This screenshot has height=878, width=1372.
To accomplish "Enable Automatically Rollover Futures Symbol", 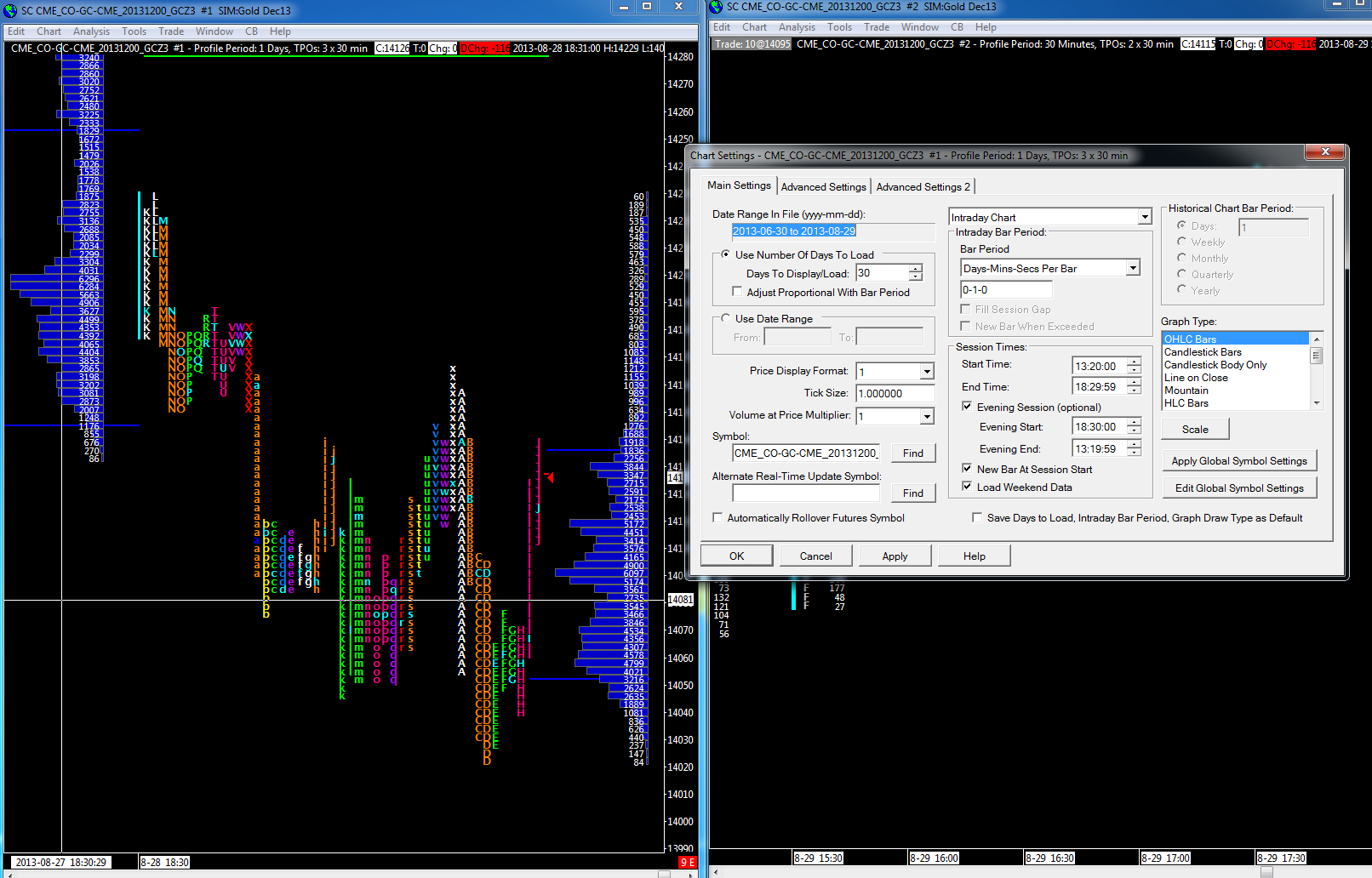I will (x=717, y=518).
